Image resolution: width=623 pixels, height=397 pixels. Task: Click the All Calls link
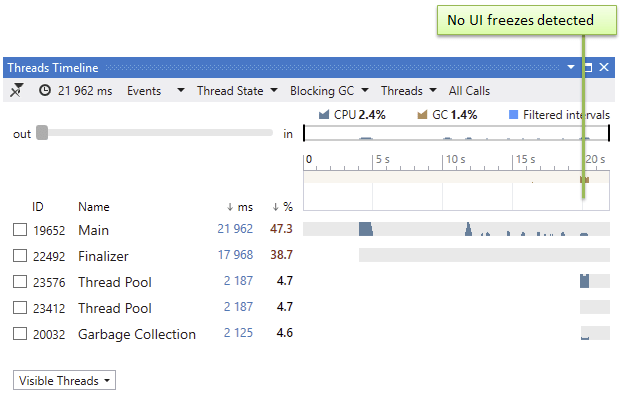click(469, 91)
